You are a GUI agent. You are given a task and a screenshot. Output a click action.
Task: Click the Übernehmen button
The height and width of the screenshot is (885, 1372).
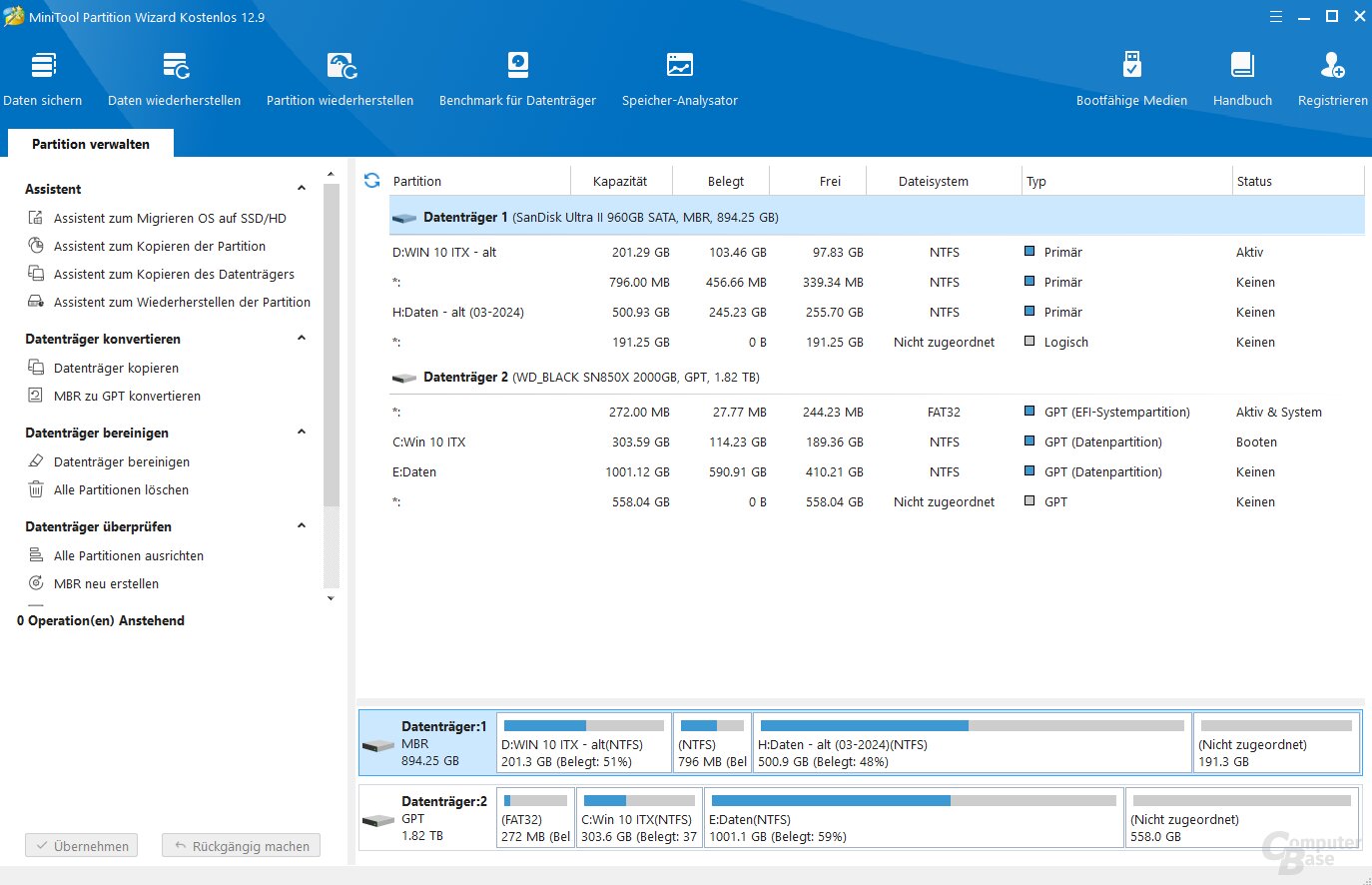tap(81, 845)
